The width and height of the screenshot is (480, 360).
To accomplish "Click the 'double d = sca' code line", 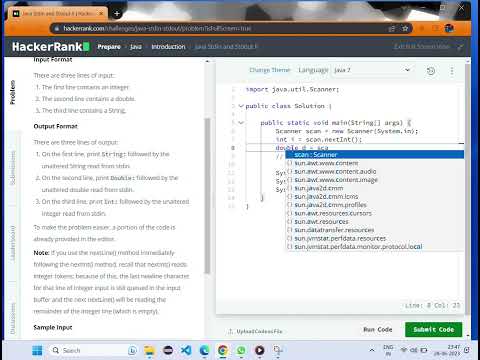I will (302, 148).
